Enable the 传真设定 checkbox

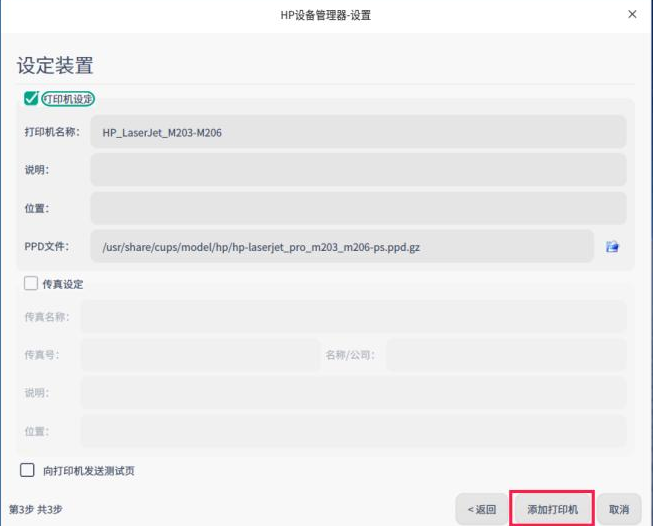(x=31, y=283)
